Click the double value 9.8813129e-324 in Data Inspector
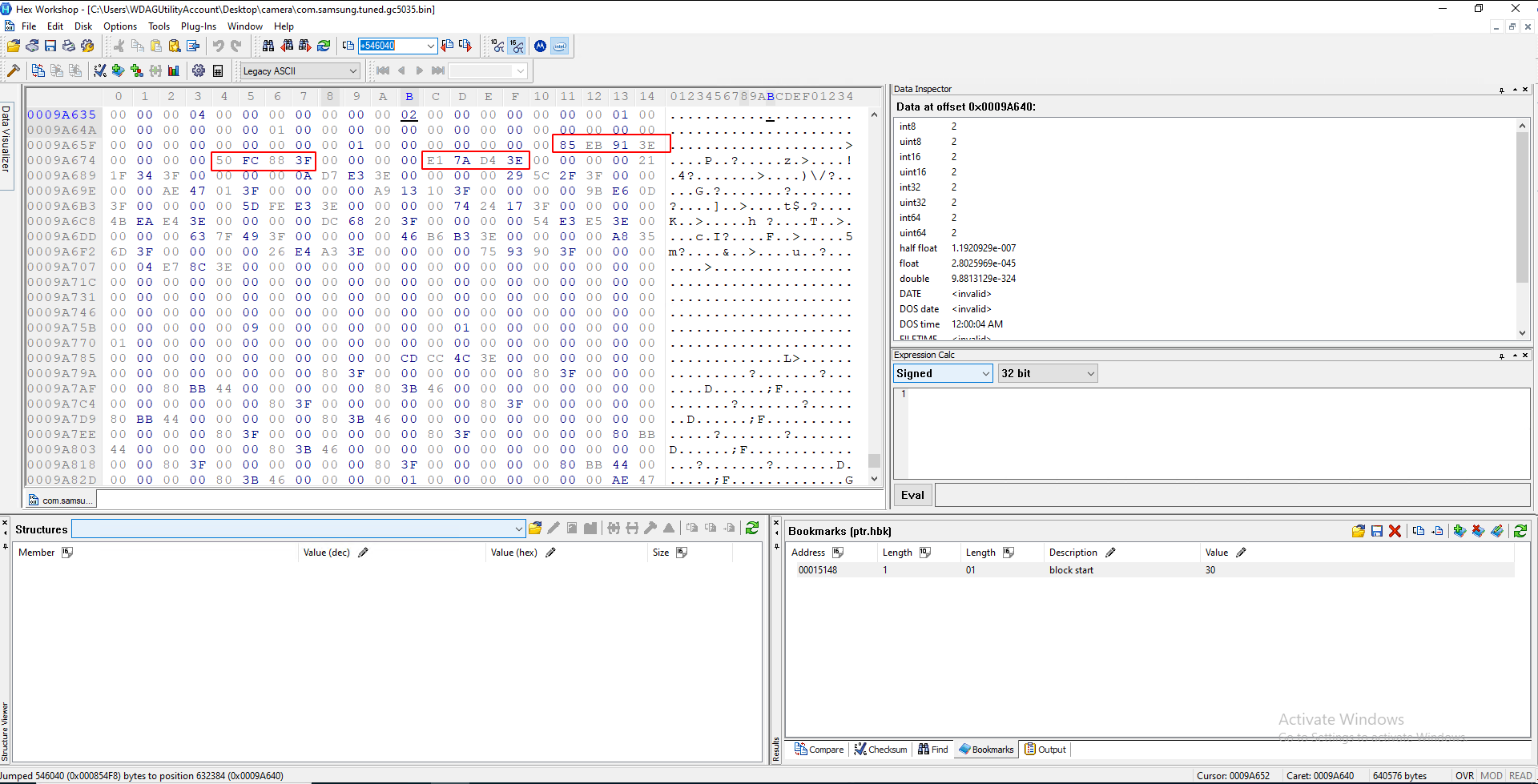 click(983, 279)
